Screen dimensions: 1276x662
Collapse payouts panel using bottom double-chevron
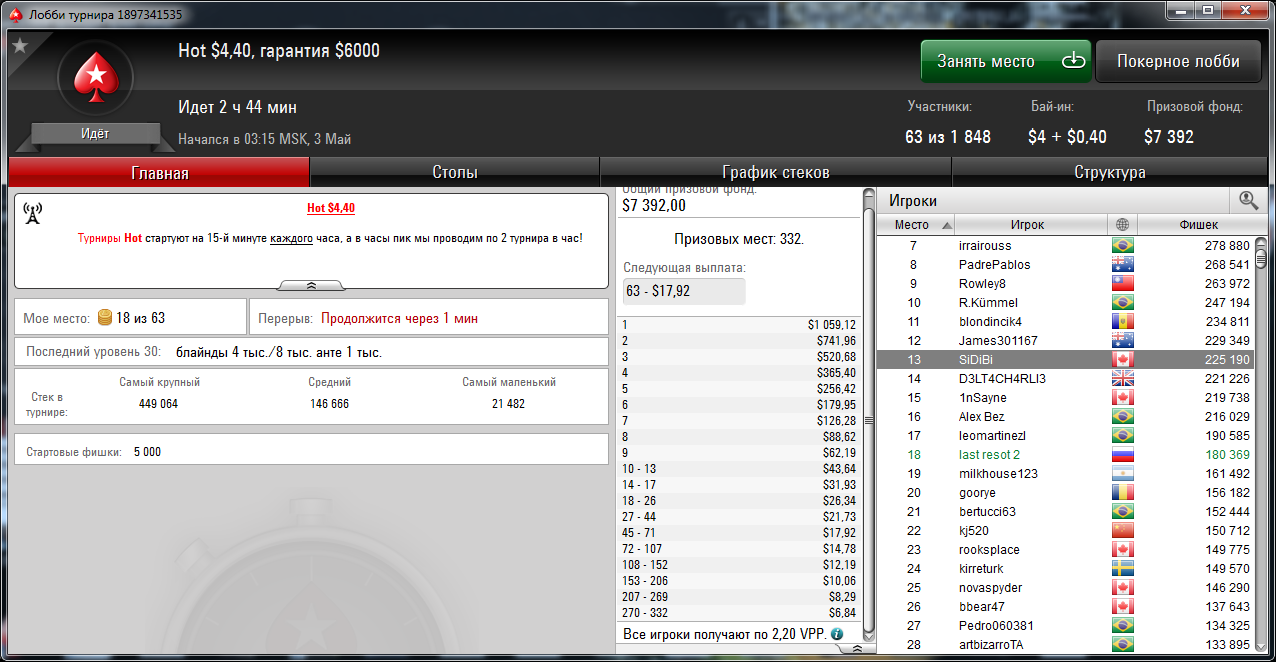pos(857,648)
